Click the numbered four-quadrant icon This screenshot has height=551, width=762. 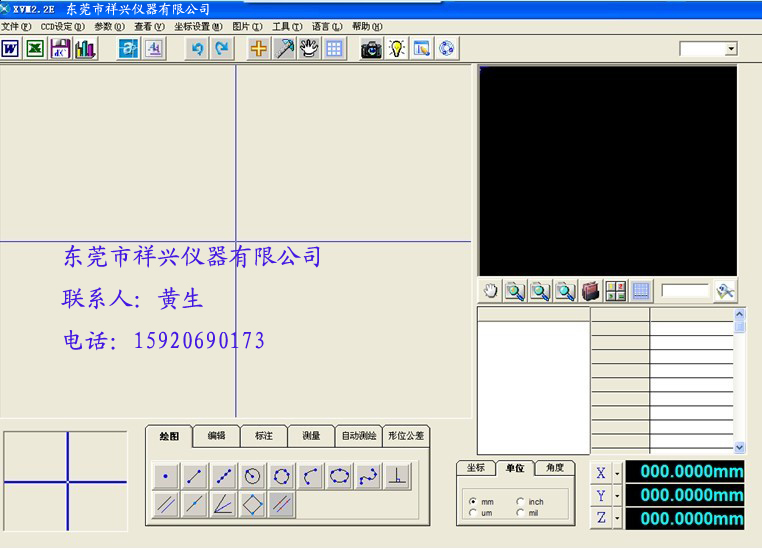(616, 291)
